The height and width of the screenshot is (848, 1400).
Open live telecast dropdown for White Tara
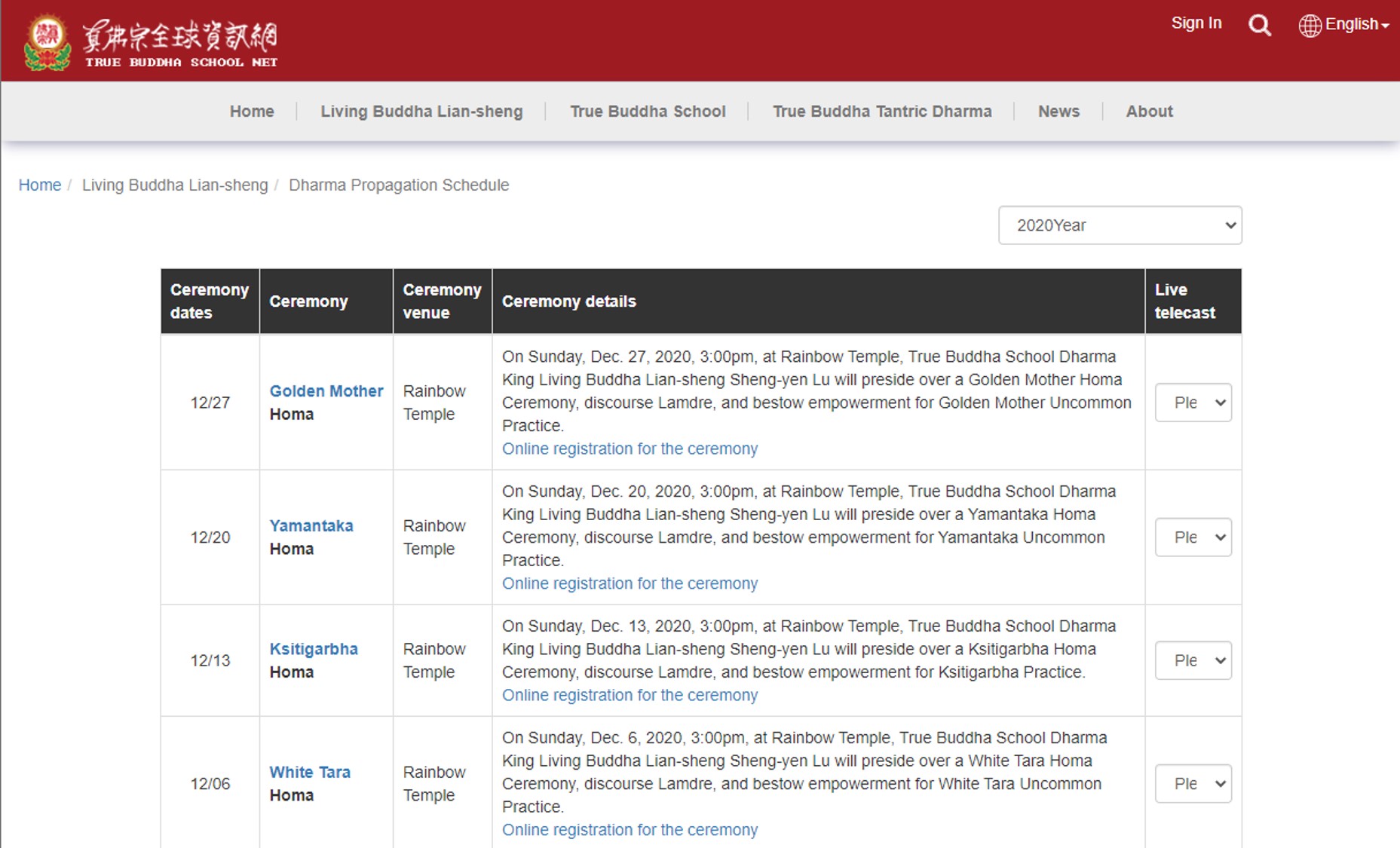(1193, 784)
